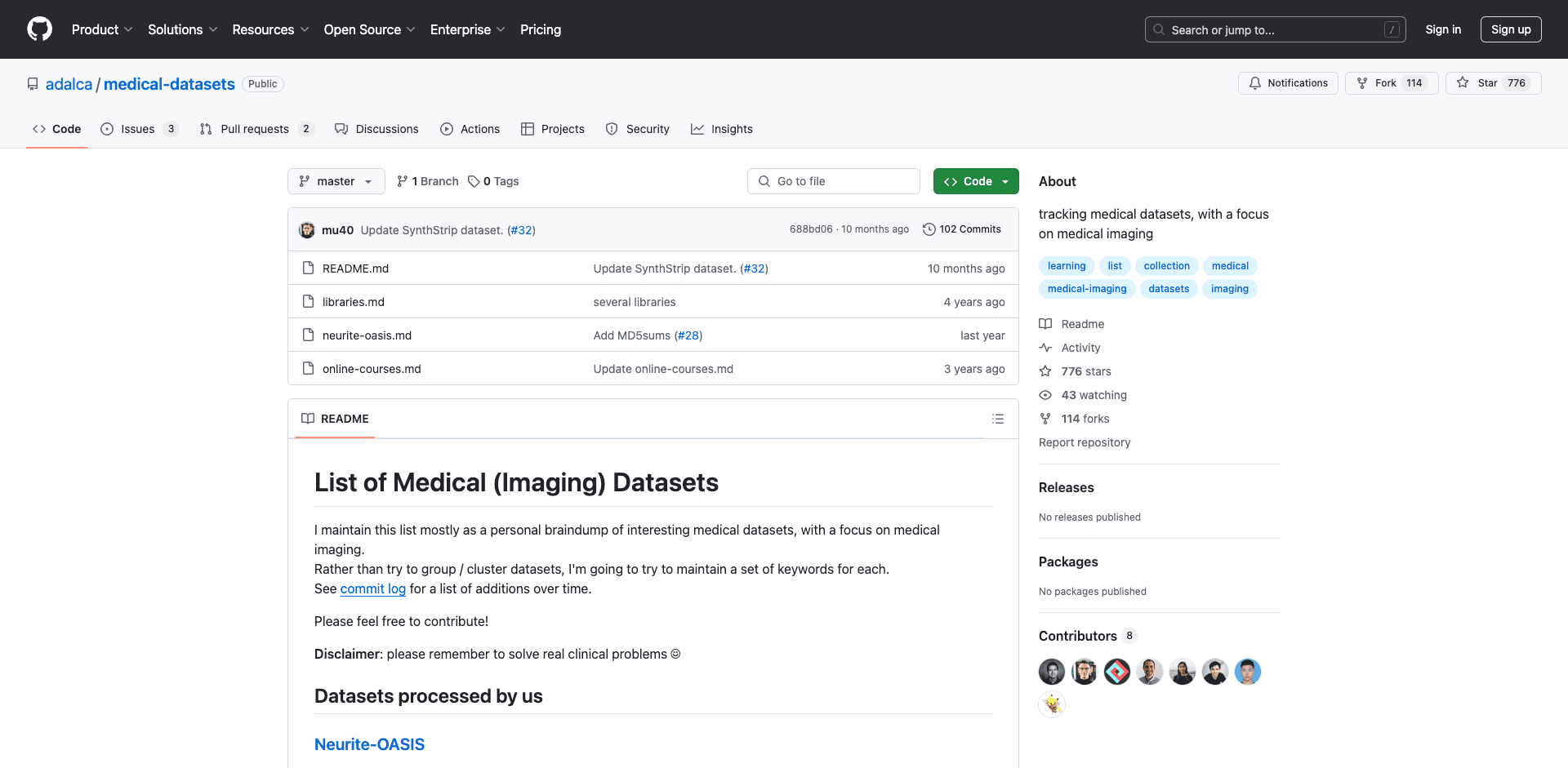Open the medical-datasets repository link
The image size is (1568, 768).
[x=169, y=84]
